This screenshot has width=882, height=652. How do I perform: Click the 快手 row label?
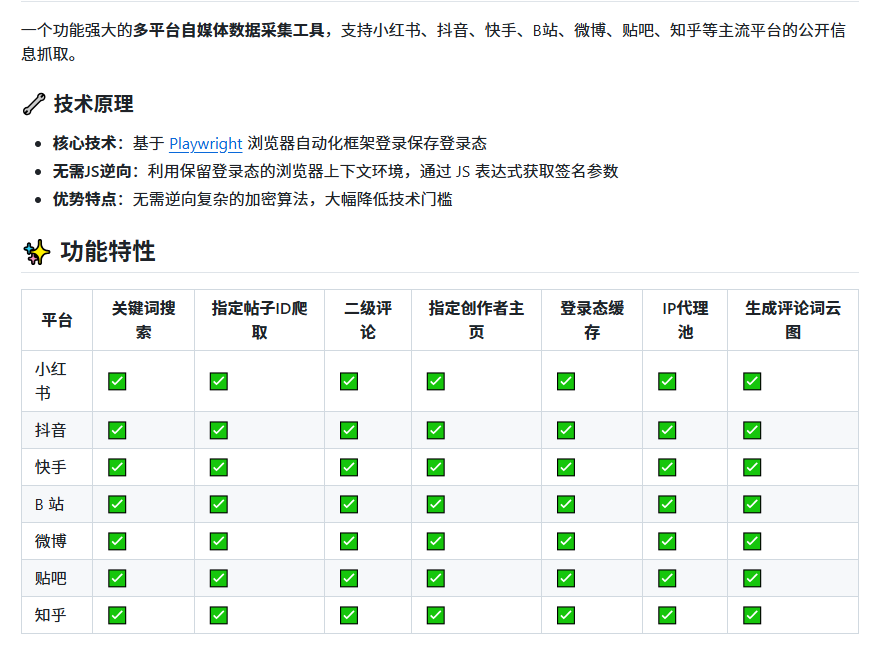51,467
